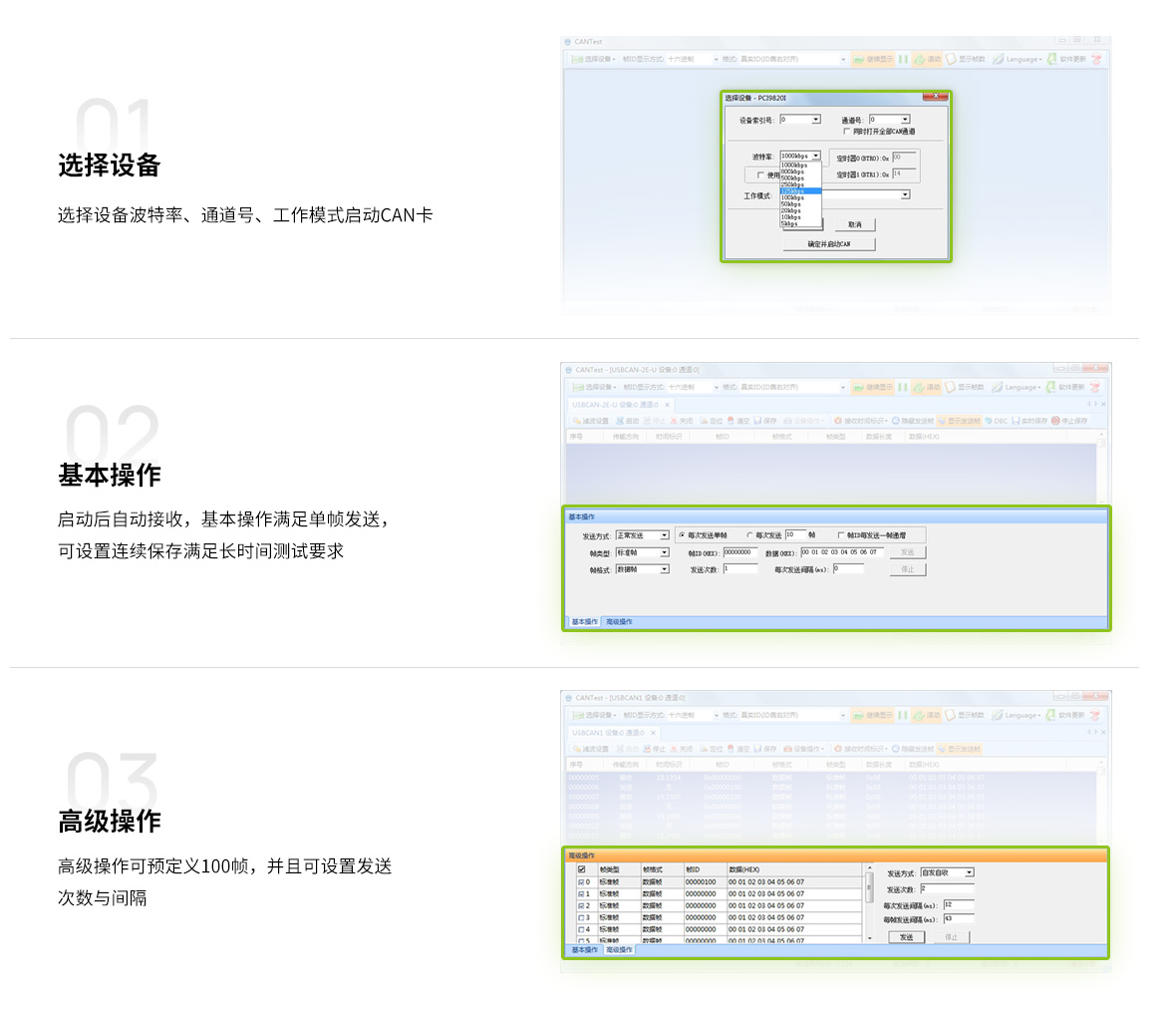
Task: Switch to 高级操作 tab in the USBCAN-2E-U window
Action: click(x=619, y=622)
